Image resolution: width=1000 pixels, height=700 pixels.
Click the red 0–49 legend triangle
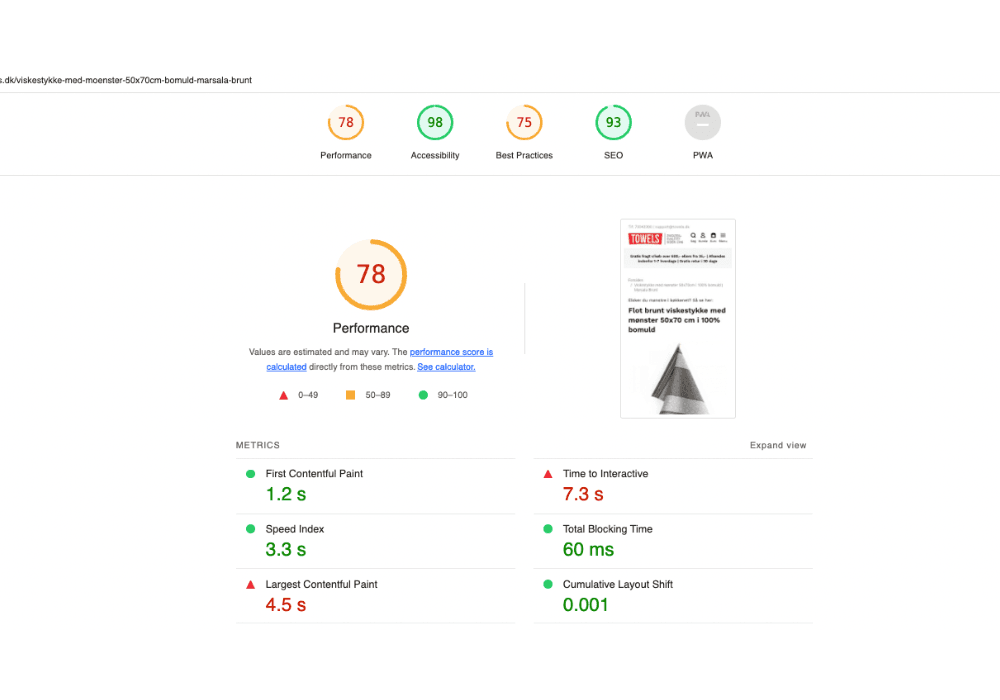coord(283,394)
